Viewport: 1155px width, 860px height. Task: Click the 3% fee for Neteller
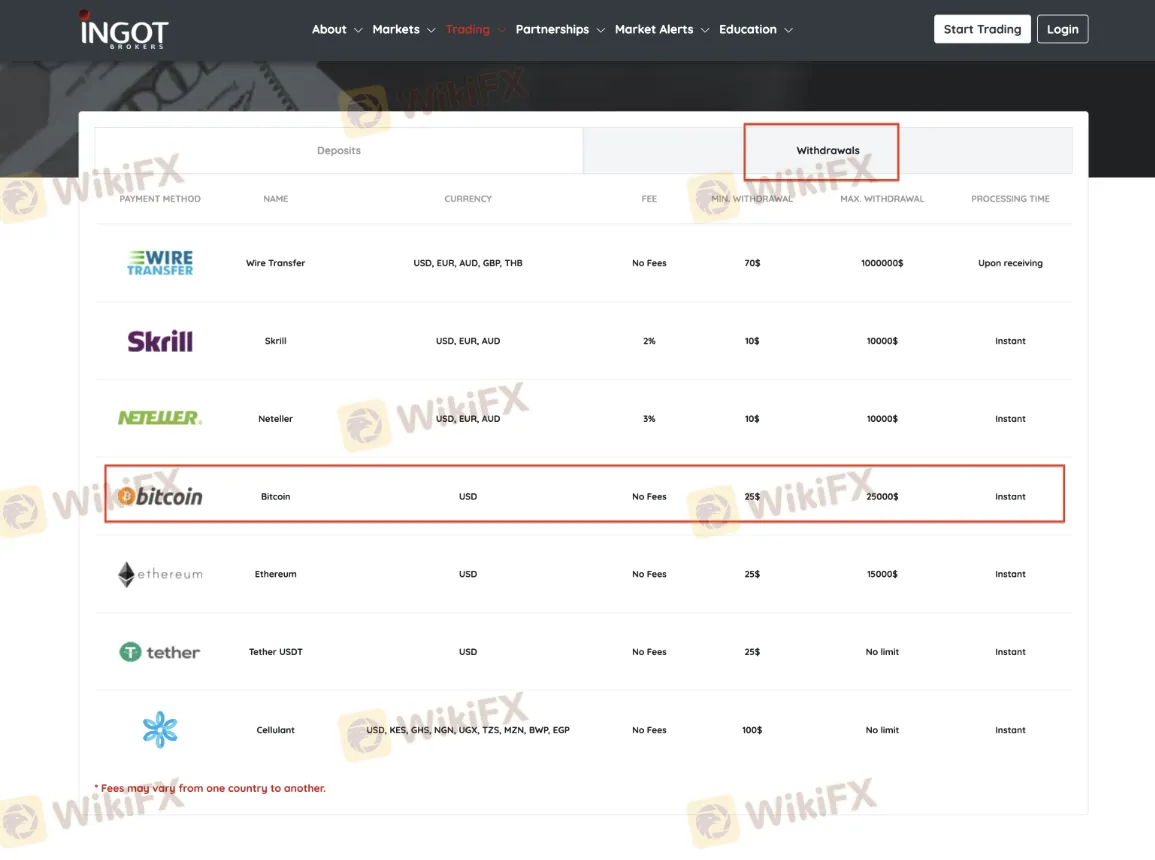click(649, 418)
